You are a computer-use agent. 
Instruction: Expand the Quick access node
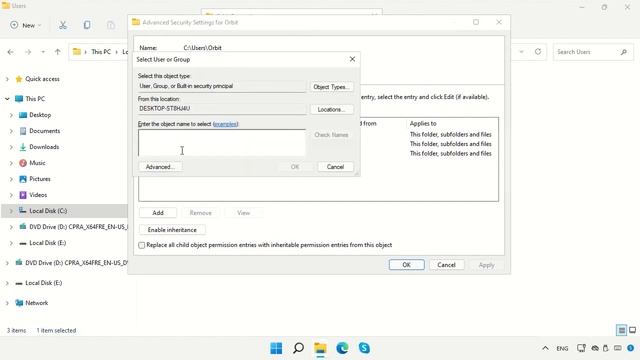(x=7, y=79)
